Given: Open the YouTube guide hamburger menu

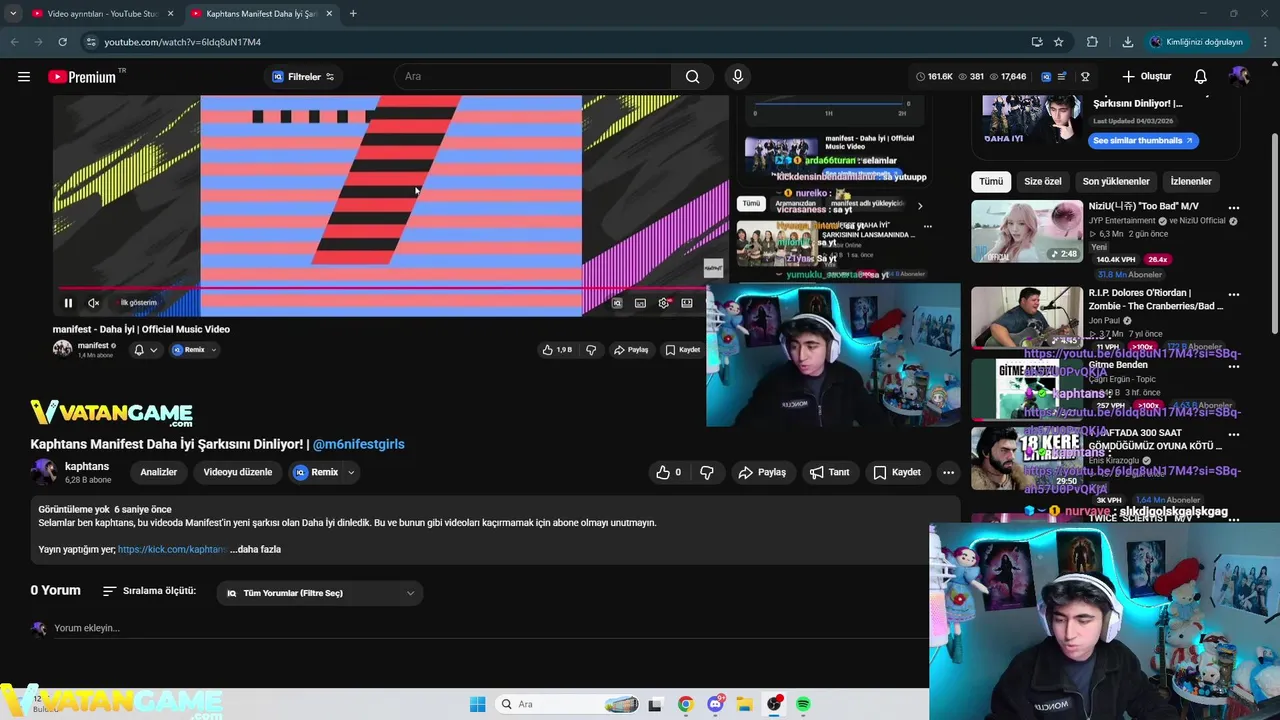Looking at the screenshot, I should (24, 77).
